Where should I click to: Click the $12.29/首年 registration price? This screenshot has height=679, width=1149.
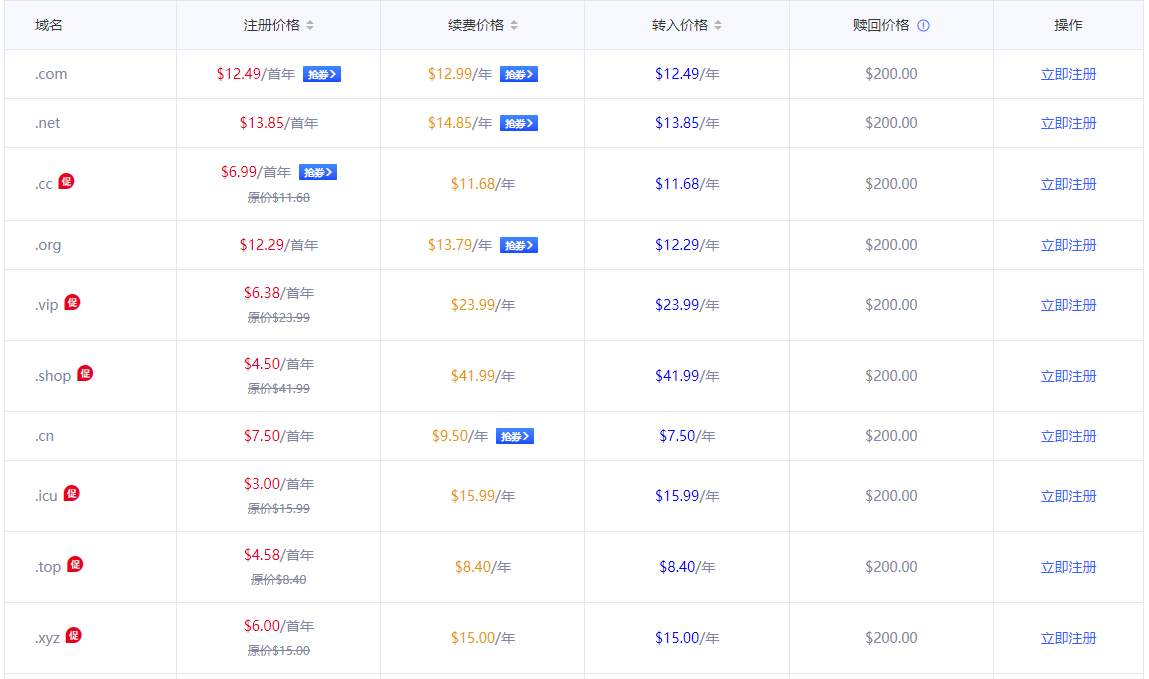[278, 245]
